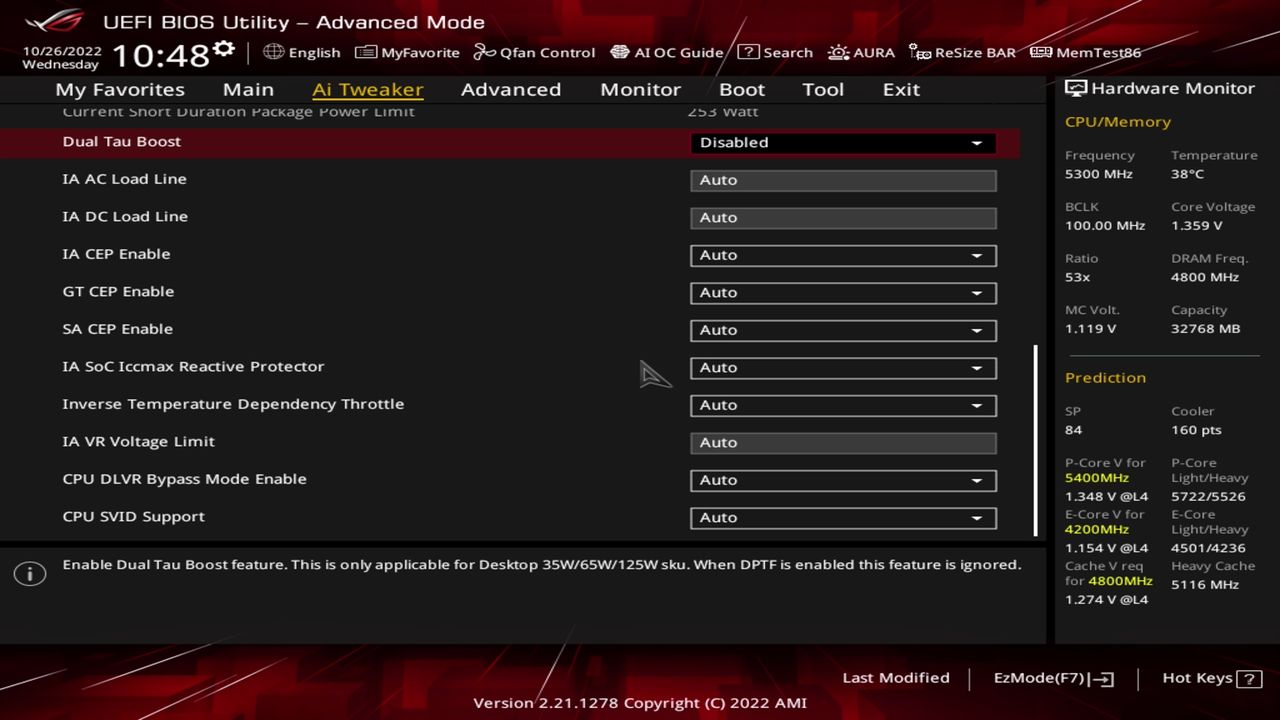The width and height of the screenshot is (1280, 720).
Task: Switch to the Main tab
Action: (x=248, y=89)
